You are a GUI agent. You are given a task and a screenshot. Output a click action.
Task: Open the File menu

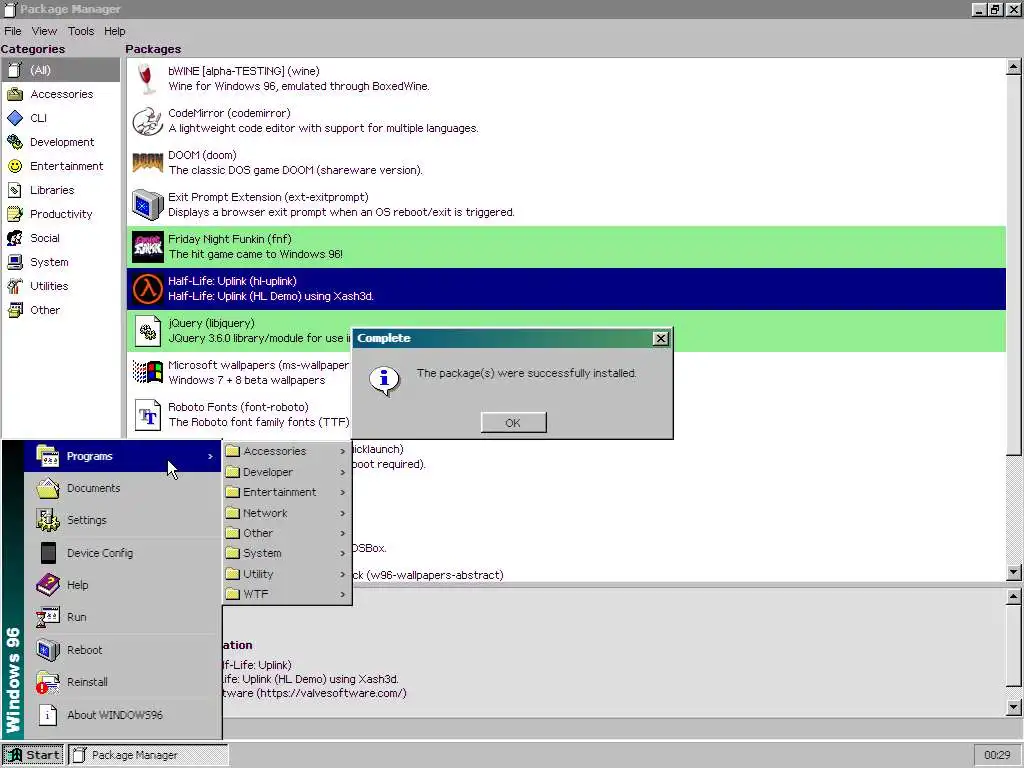(x=12, y=31)
